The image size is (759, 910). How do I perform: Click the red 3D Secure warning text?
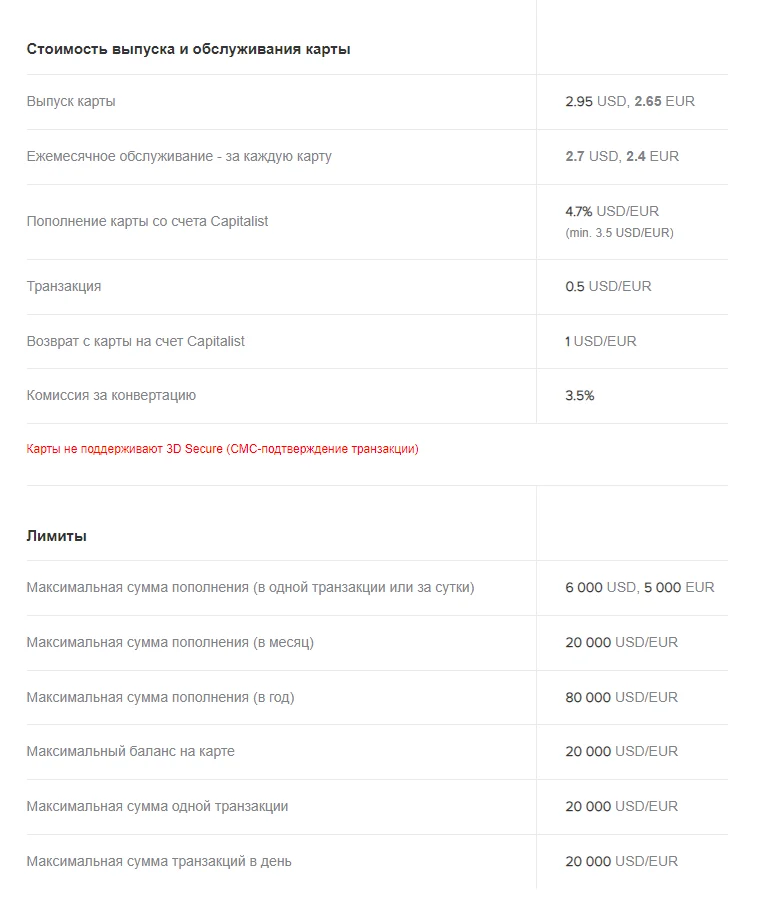222,449
